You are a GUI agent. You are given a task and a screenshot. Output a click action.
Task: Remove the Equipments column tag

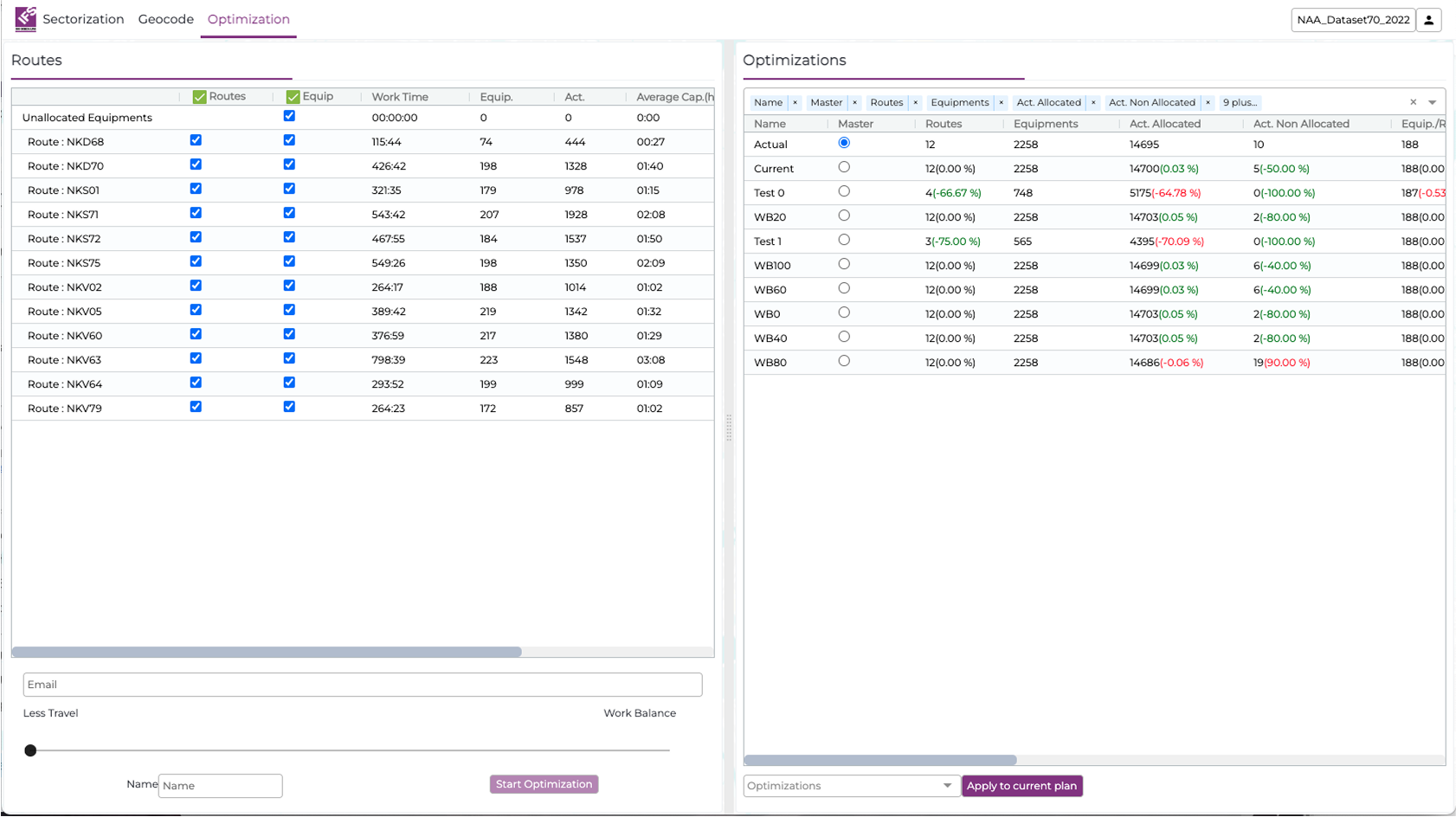(1001, 102)
